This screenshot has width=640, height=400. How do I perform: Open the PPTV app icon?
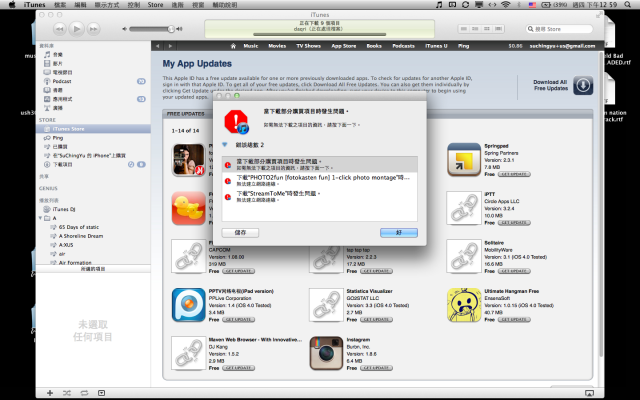pyautogui.click(x=189, y=305)
